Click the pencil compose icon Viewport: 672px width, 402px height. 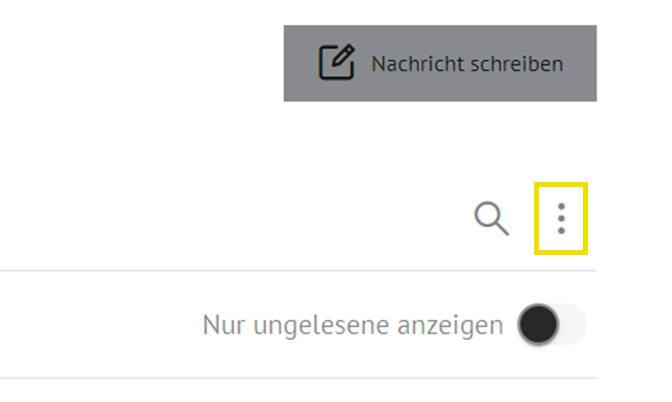click(x=336, y=62)
